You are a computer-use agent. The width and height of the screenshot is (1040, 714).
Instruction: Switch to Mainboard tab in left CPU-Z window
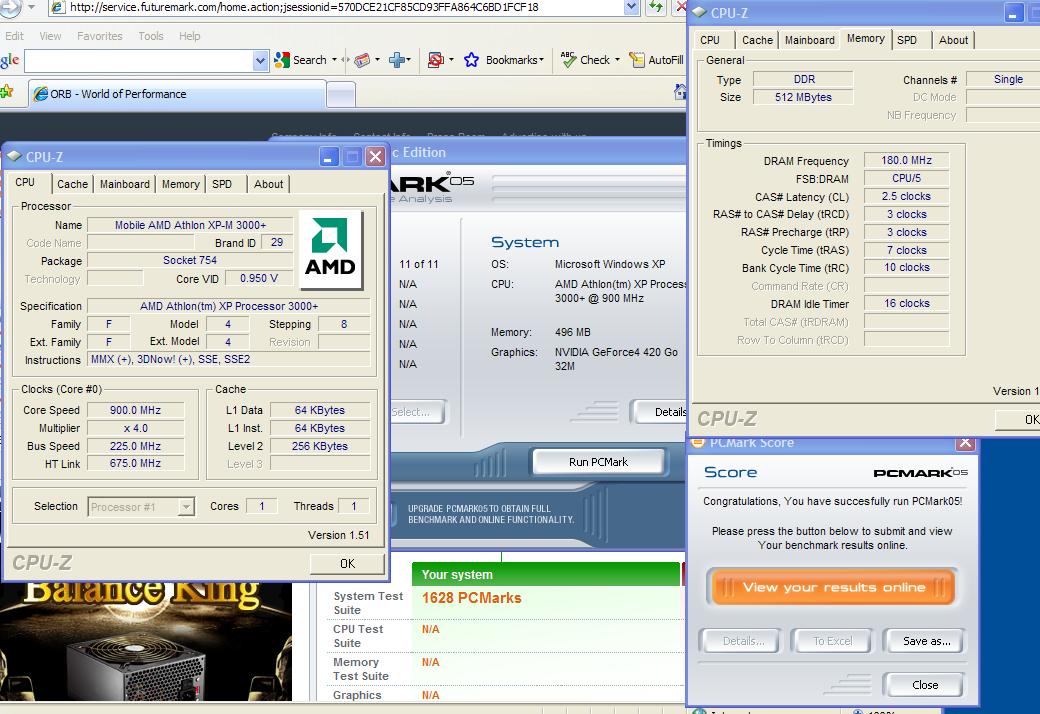coord(125,184)
